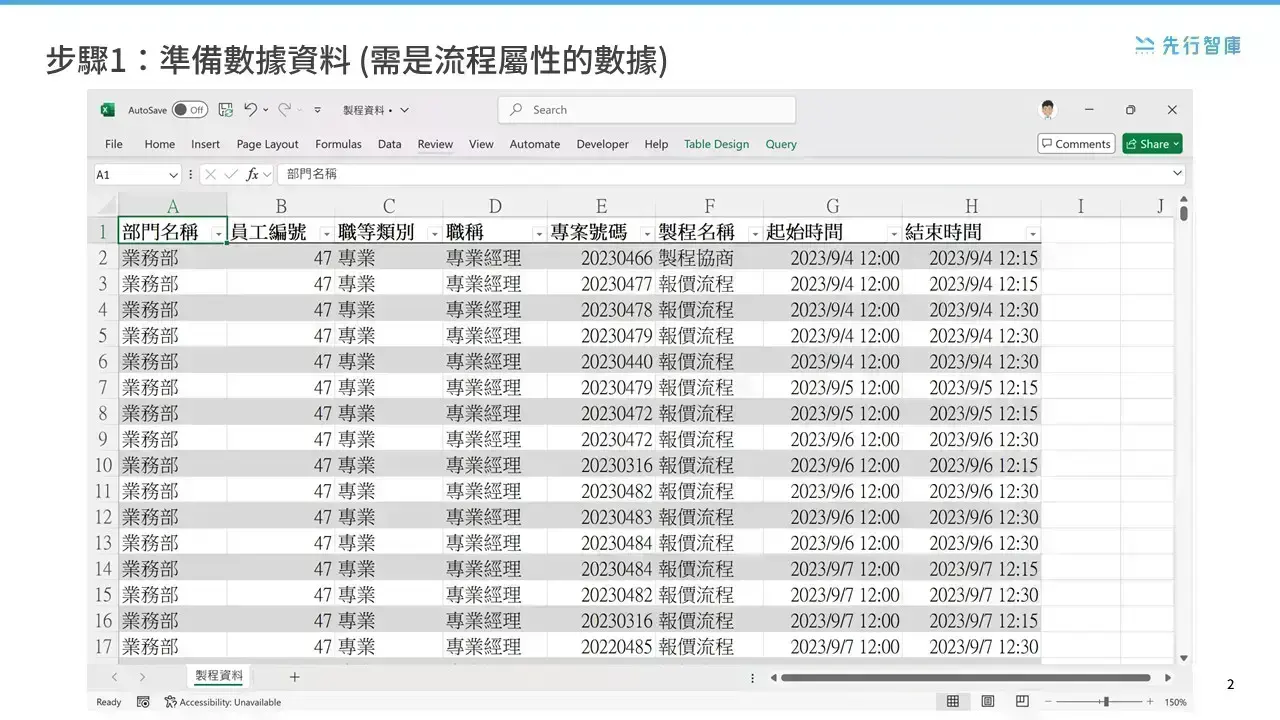
Task: Toggle the AutoSave switch
Action: click(x=189, y=110)
